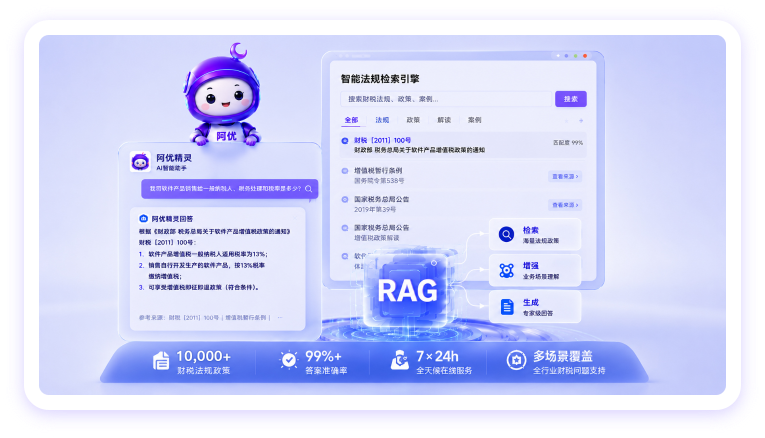This screenshot has height=438, width=765.
Task: Click the 增强 业务场景理解 card
Action: pyautogui.click(x=535, y=271)
